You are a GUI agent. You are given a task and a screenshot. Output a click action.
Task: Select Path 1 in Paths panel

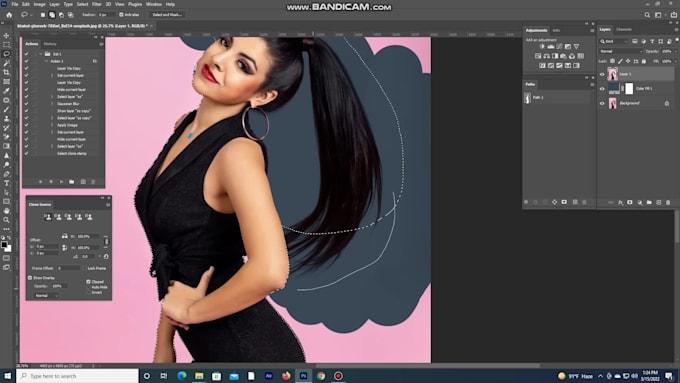coord(557,98)
